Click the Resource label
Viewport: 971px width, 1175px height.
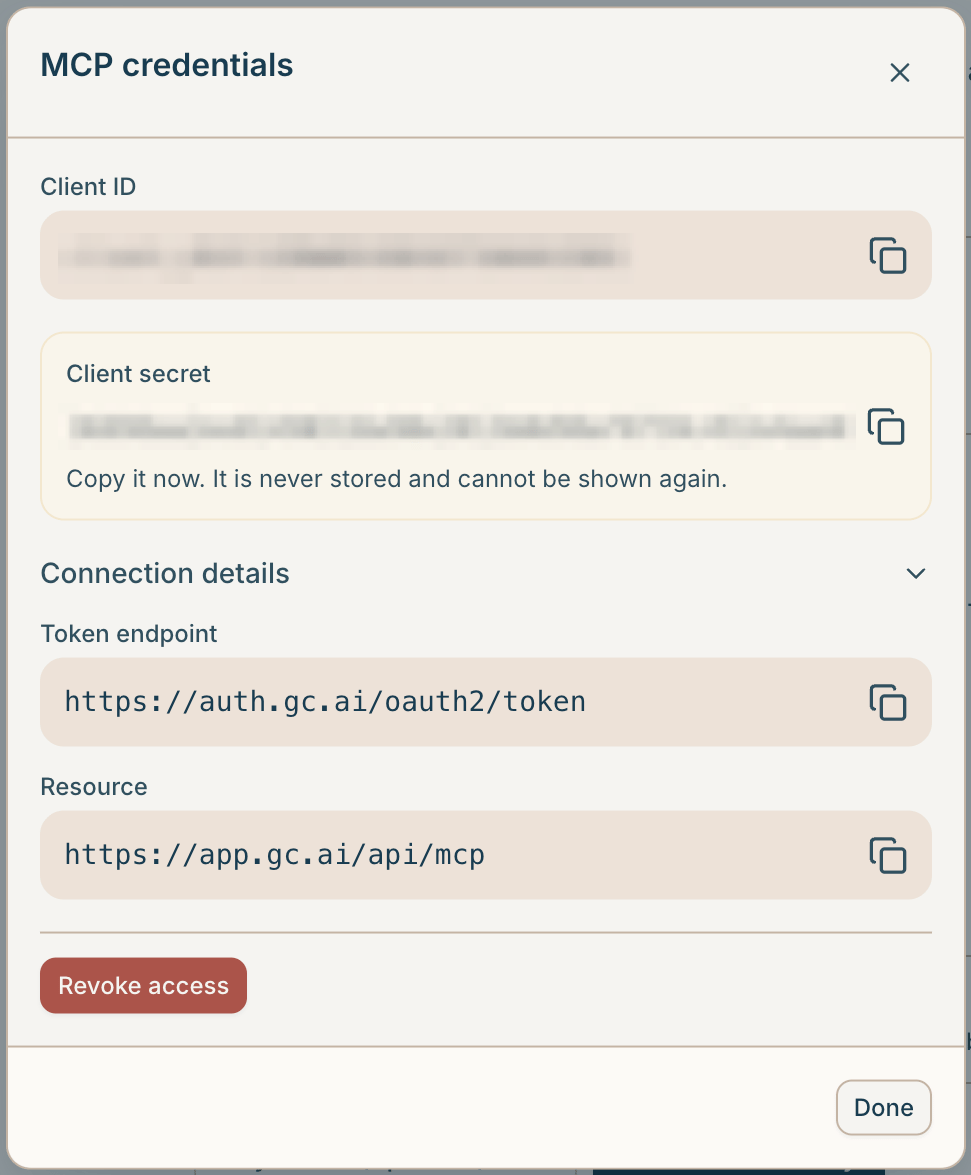click(x=94, y=787)
